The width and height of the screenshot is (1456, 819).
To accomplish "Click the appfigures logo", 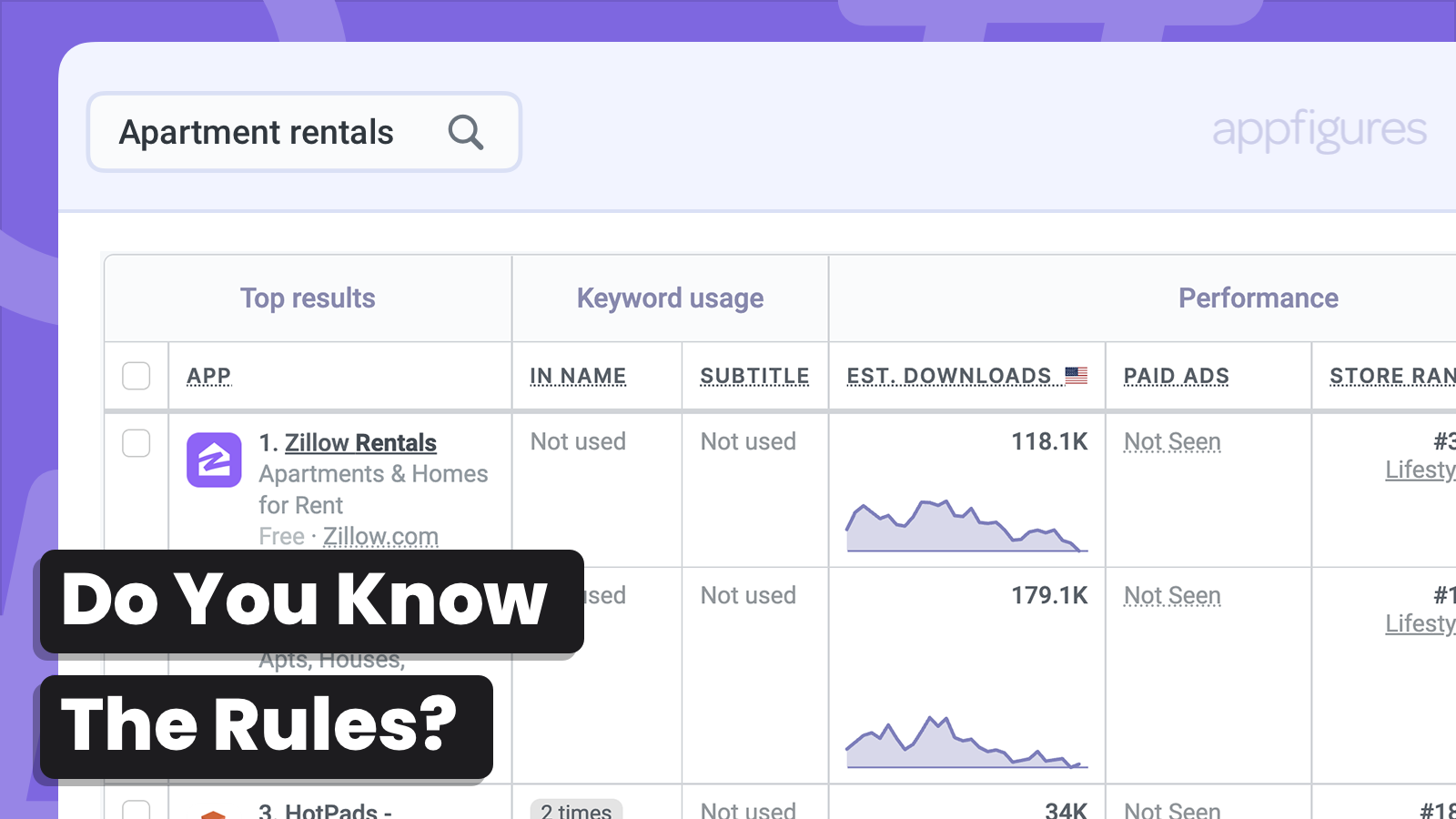I will pos(1319,130).
